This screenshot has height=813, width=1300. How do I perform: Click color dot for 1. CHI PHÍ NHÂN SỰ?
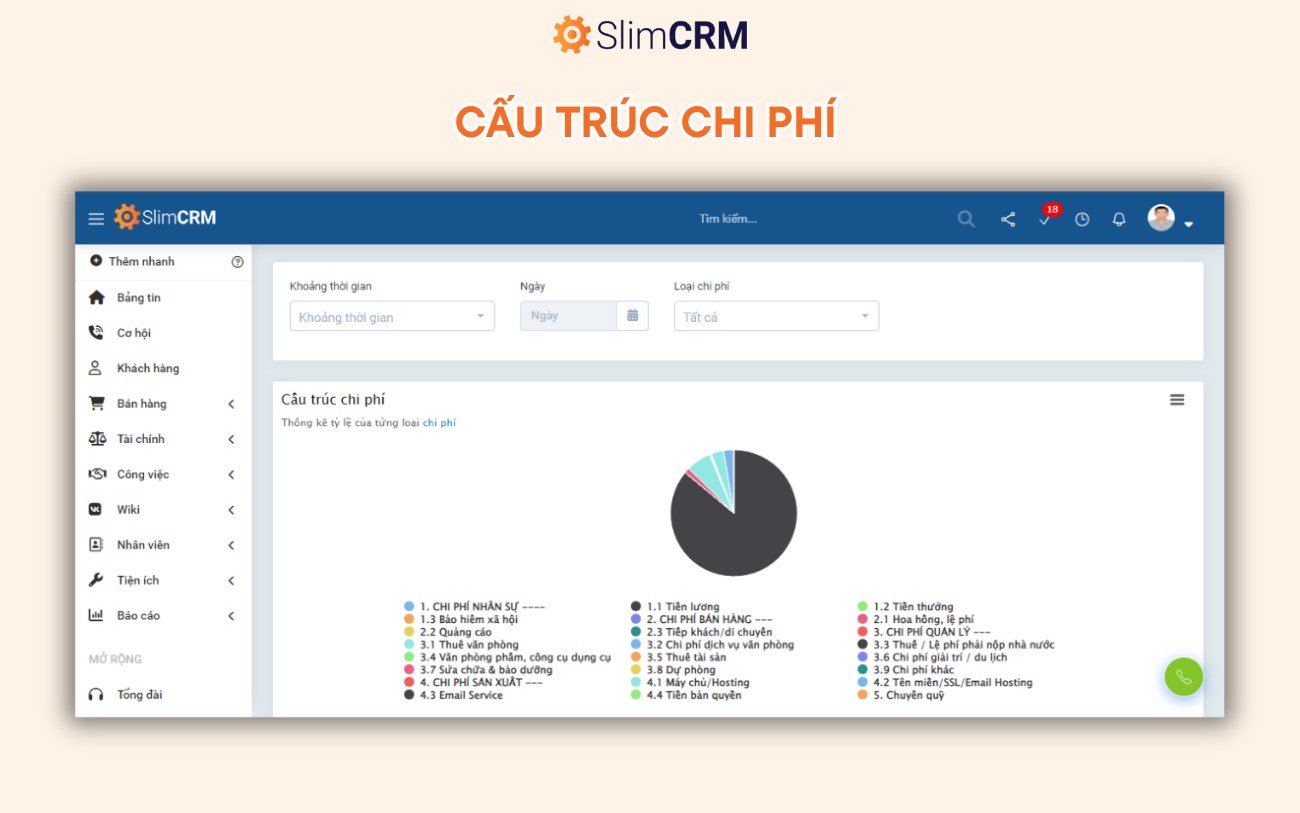click(409, 607)
